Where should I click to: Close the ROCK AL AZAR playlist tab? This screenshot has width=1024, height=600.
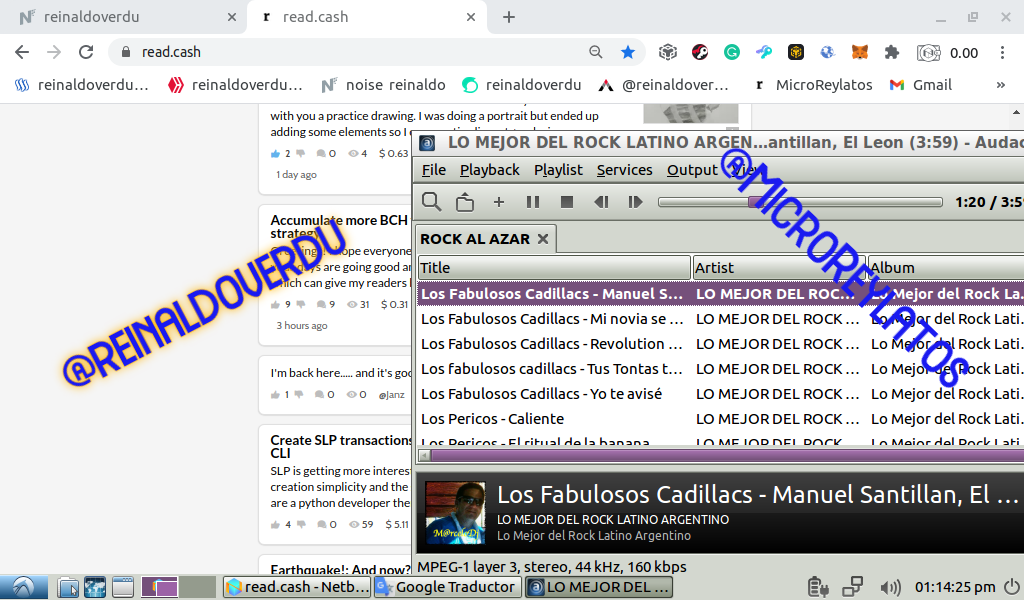(543, 239)
